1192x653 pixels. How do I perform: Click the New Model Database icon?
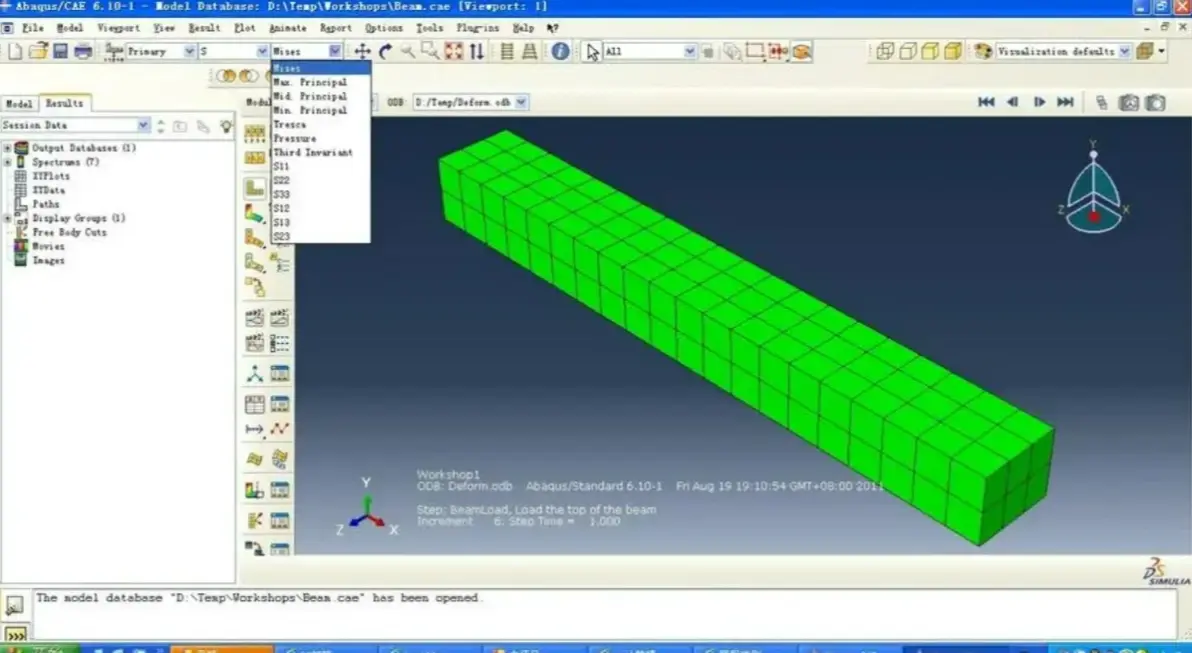coord(15,51)
